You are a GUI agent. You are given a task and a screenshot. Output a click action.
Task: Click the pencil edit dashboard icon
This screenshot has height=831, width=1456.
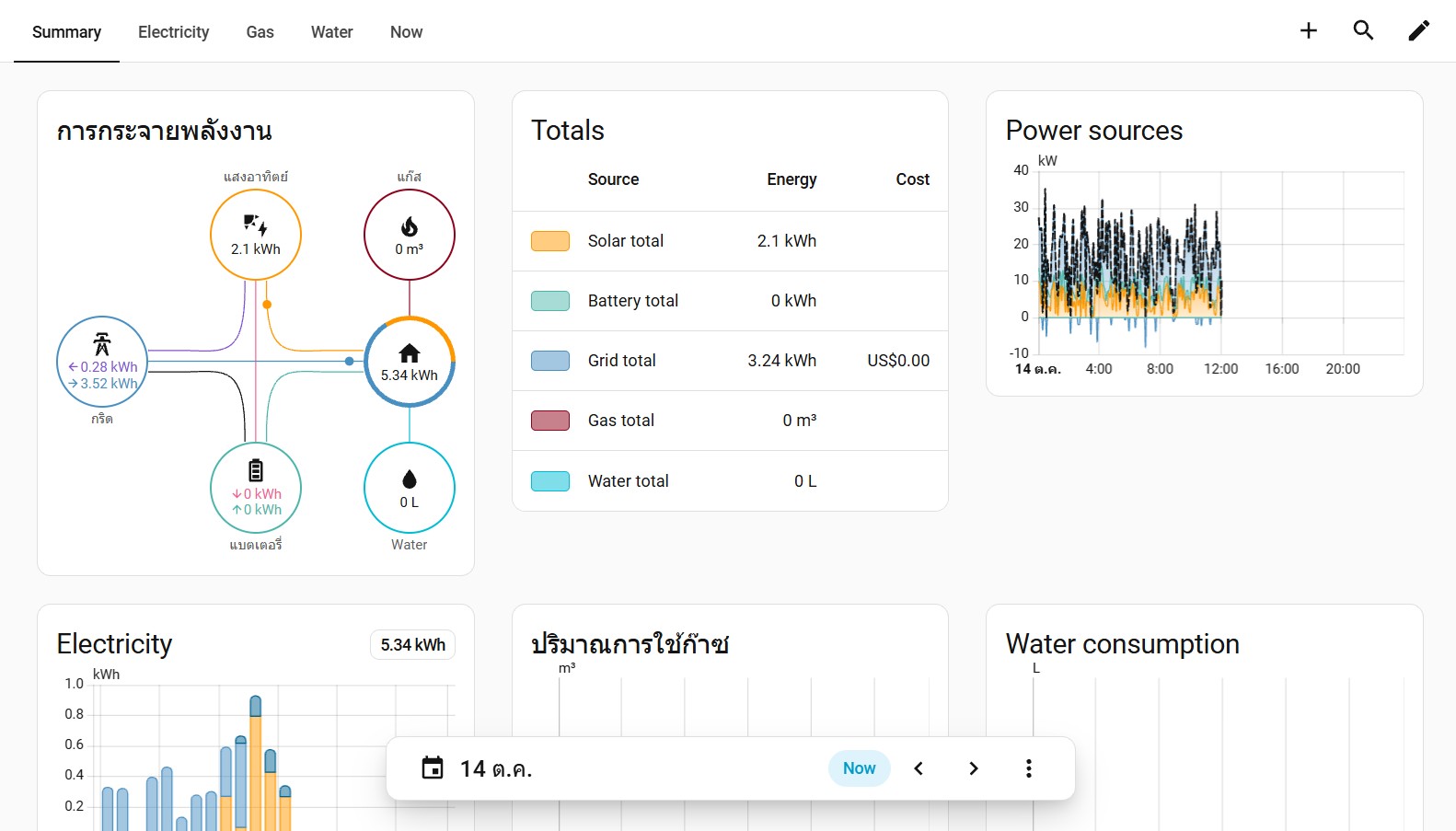pyautogui.click(x=1418, y=31)
